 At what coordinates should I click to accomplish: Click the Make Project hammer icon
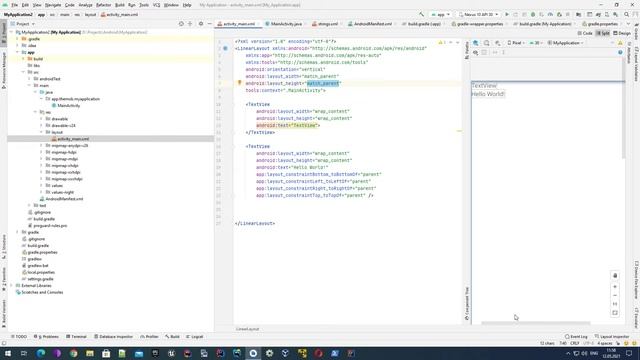(422, 14)
